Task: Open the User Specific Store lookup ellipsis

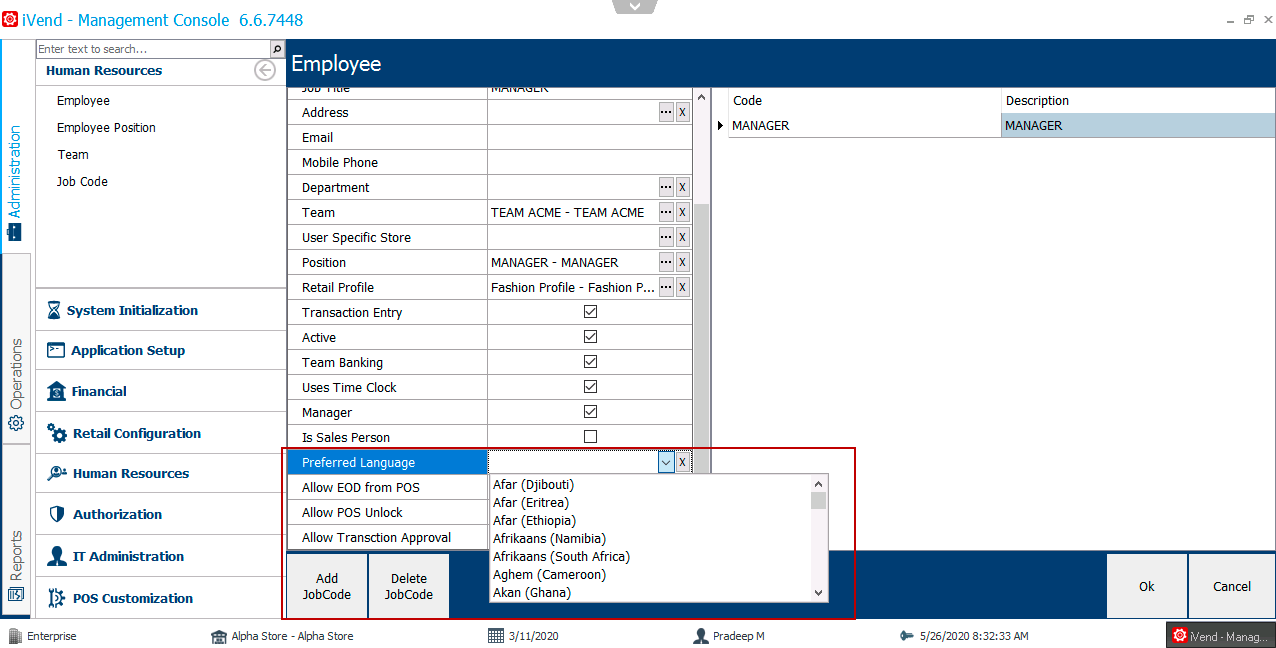Action: pyautogui.click(x=666, y=238)
